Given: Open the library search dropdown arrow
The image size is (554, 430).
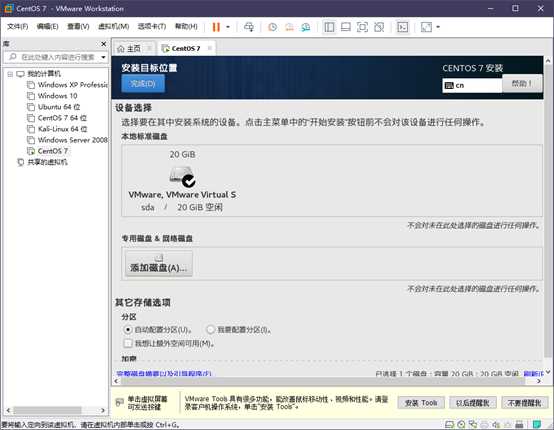Looking at the screenshot, I should (x=103, y=57).
